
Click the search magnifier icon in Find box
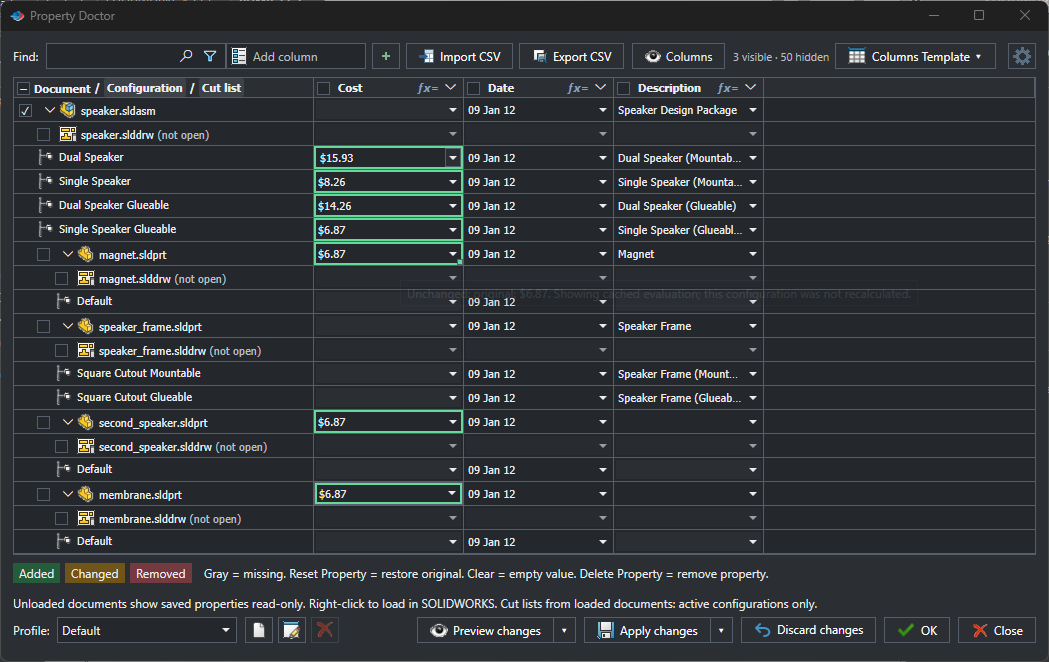coord(186,56)
